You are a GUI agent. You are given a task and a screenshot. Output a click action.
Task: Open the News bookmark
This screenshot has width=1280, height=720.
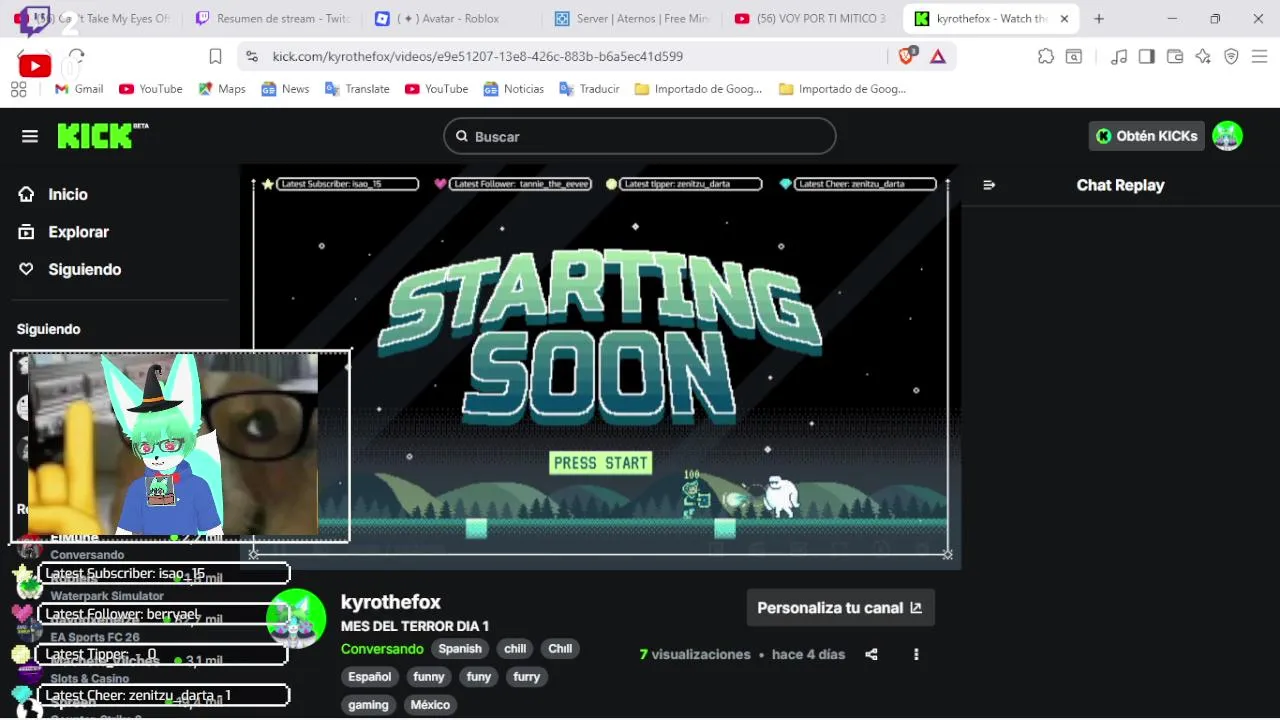click(286, 89)
